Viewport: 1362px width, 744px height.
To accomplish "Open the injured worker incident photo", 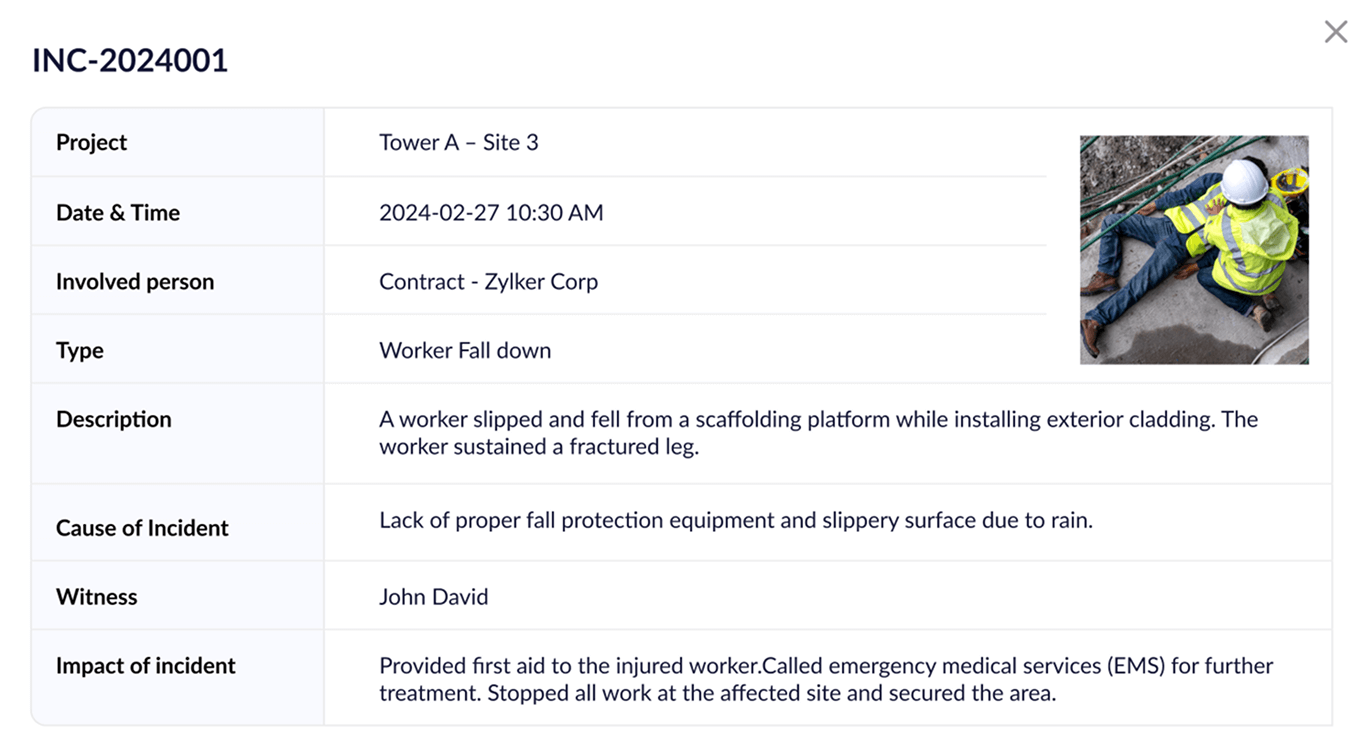I will point(1193,249).
